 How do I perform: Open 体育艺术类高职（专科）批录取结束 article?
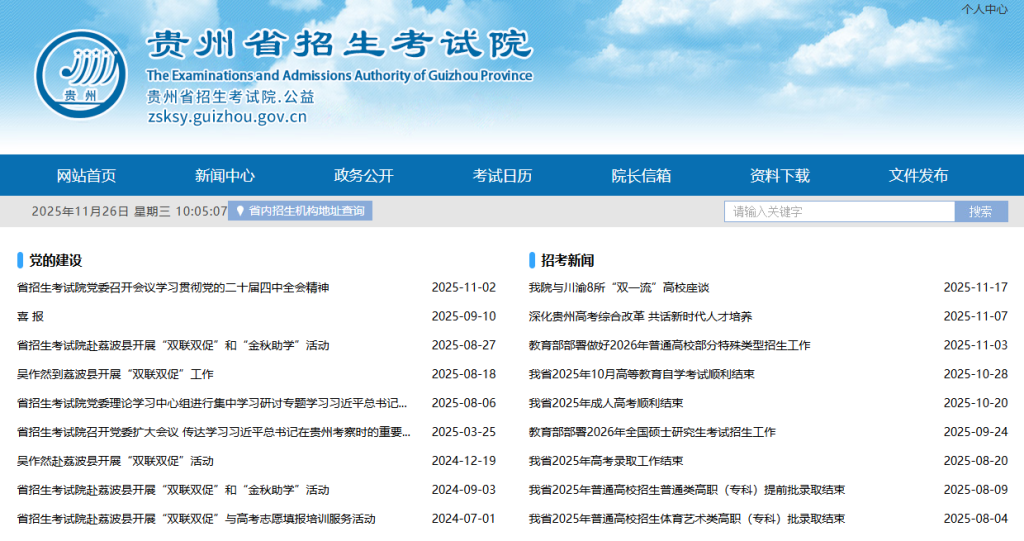(x=687, y=519)
